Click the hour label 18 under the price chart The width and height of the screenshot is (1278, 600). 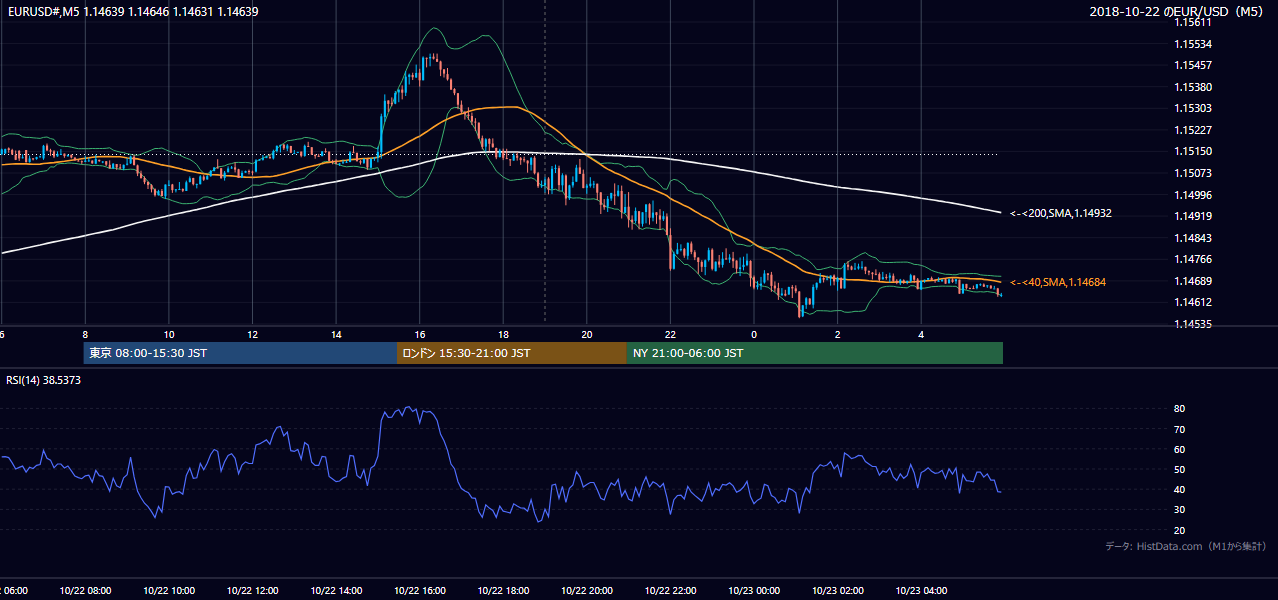coord(503,334)
